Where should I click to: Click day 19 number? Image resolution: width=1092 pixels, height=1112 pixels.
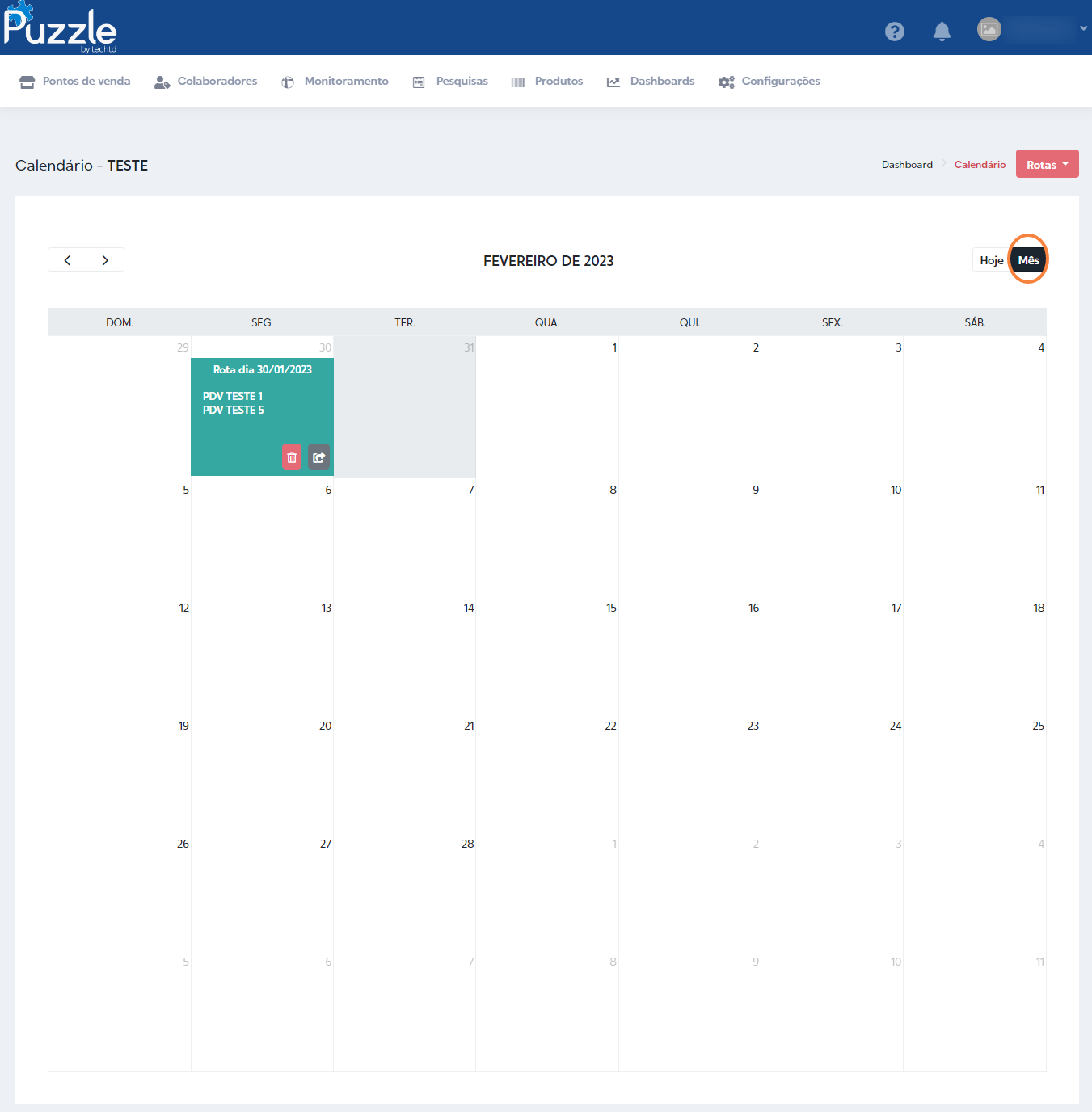183,726
